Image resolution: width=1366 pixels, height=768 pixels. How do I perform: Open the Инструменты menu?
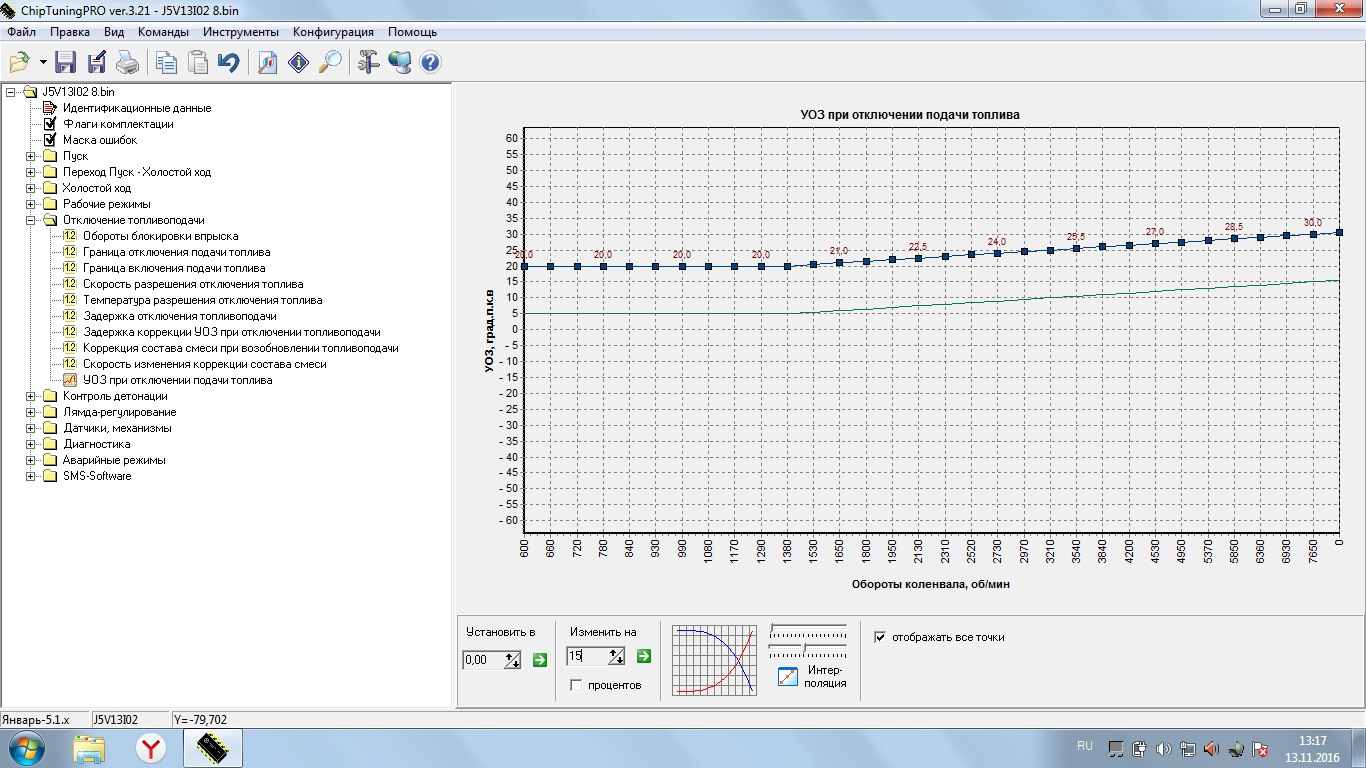pyautogui.click(x=240, y=32)
